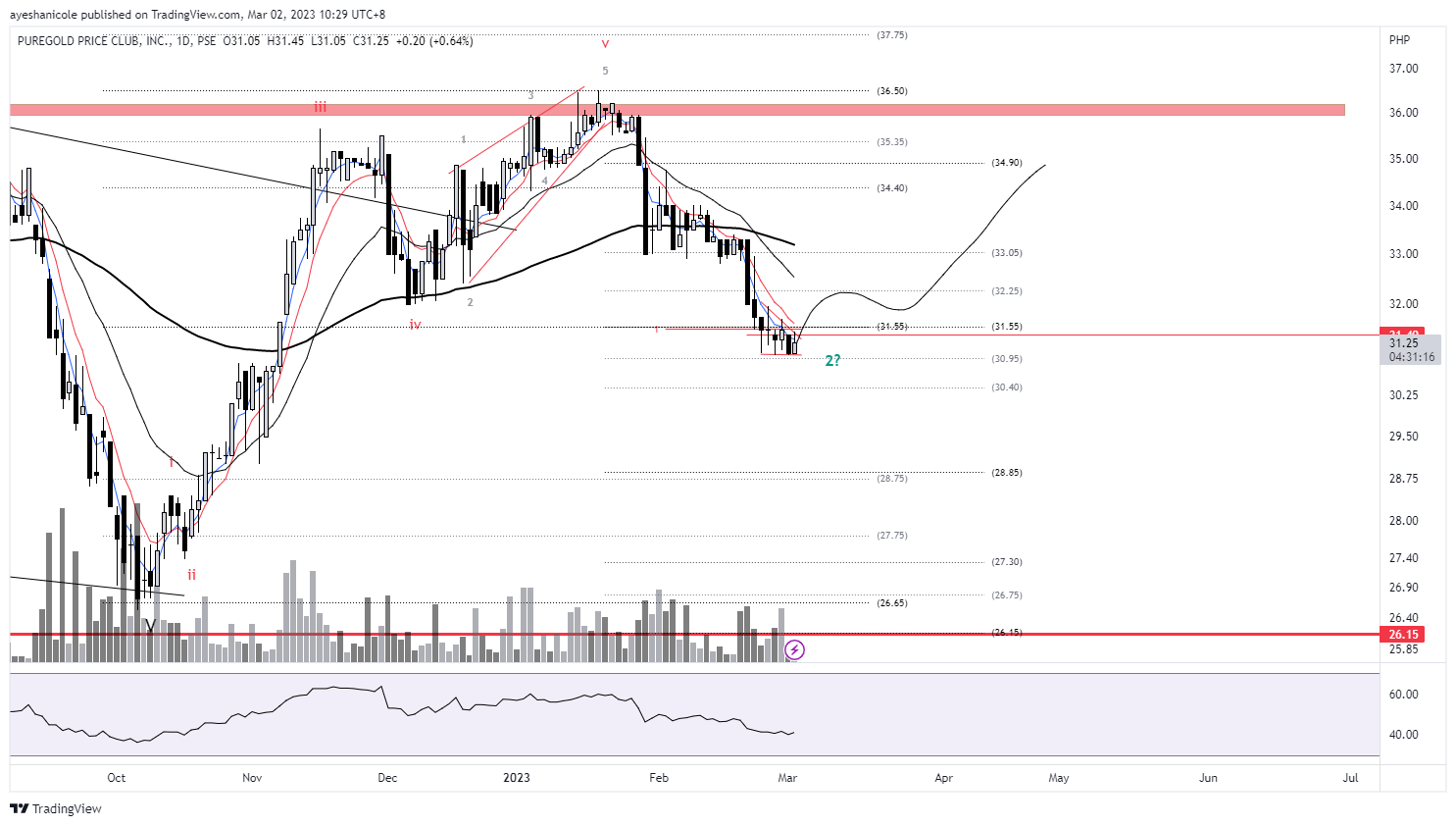The width and height of the screenshot is (1456, 826).
Task: Click the 1D interval label in the header
Action: click(183, 41)
